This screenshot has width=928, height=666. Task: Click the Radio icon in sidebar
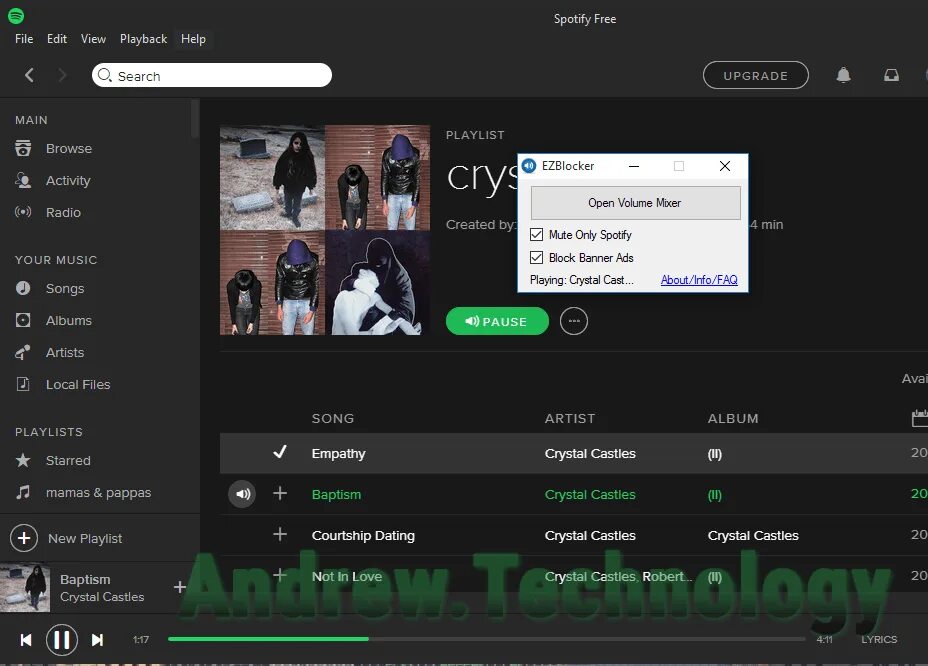[23, 212]
